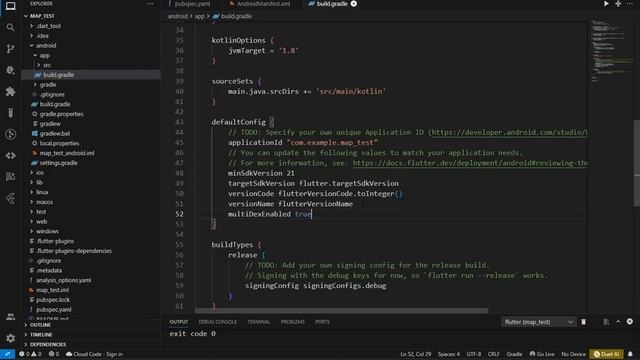
Task: Click the editor horizontal scrollbar
Action: tap(341, 311)
